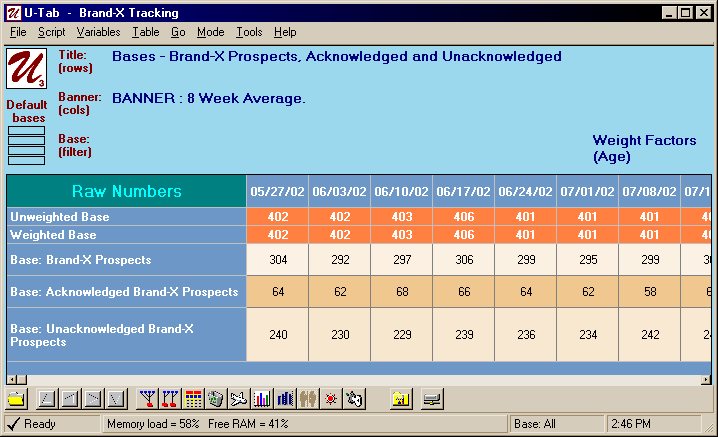718x437 pixels.
Task: Click the 07/08/02 column header
Action: pos(649,191)
